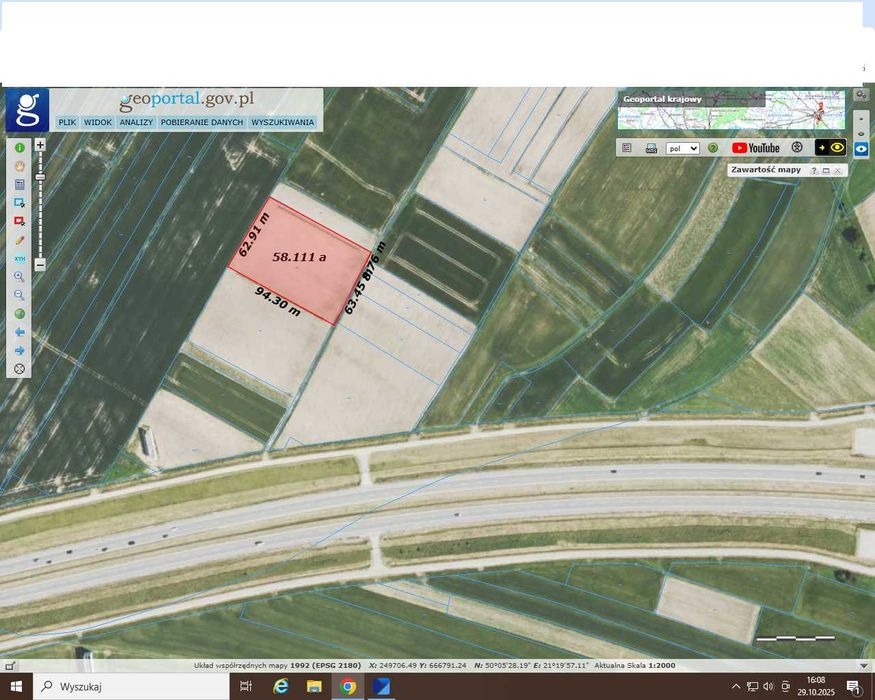The image size is (875, 700).
Task: Click the minus zoom button
Action: click(40, 265)
